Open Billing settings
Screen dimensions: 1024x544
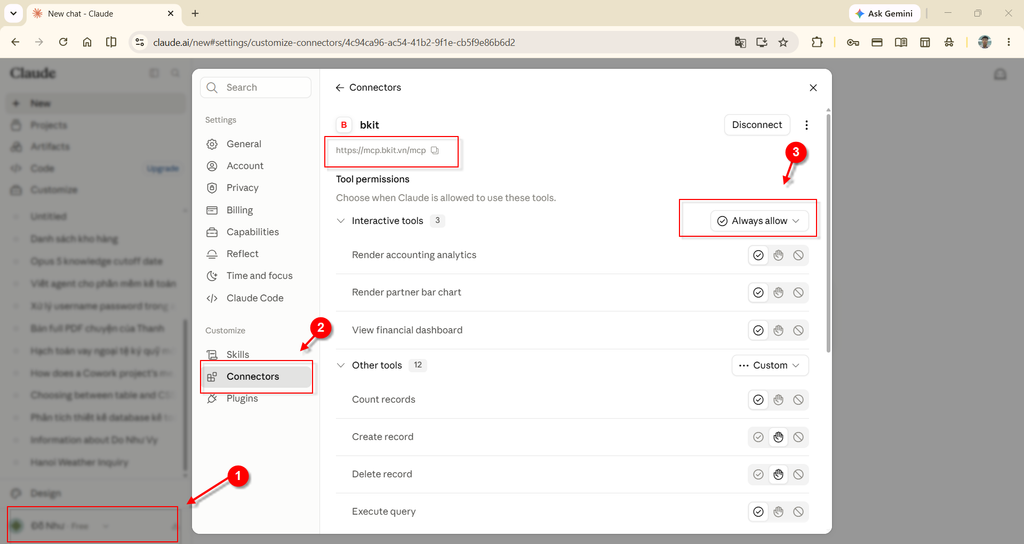click(x=255, y=210)
